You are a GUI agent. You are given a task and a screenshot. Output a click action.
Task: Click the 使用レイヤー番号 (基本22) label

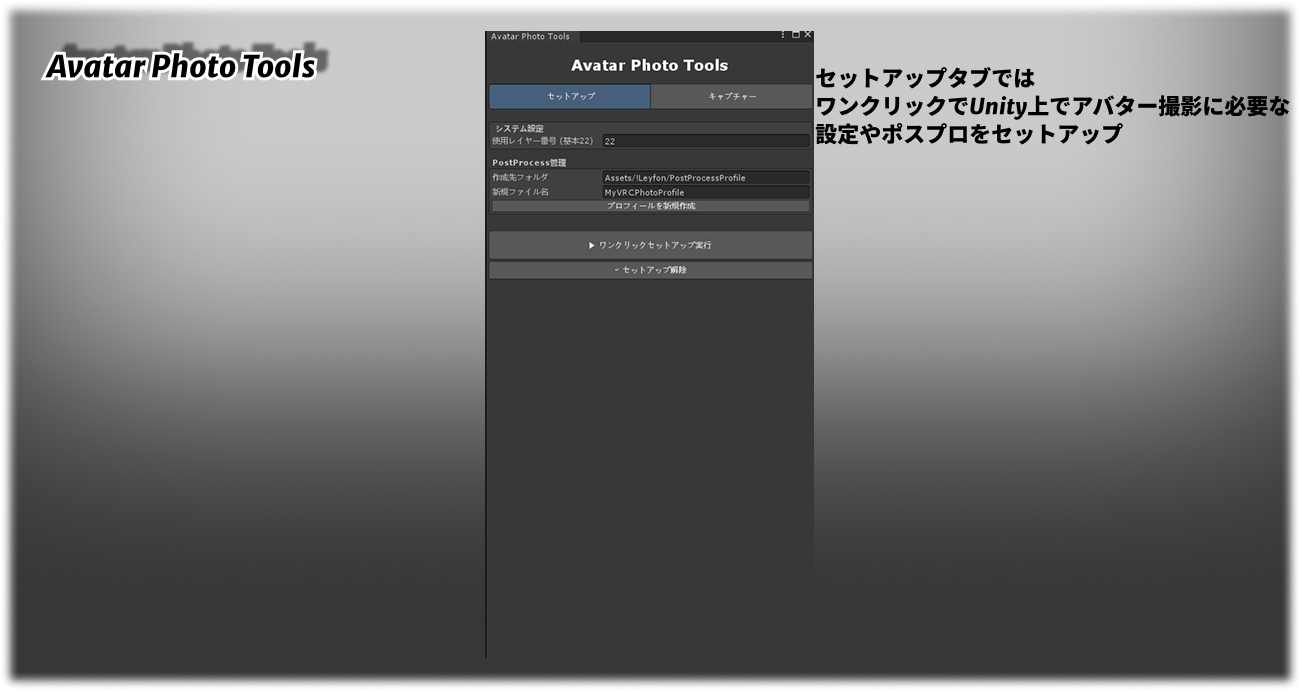[x=543, y=141]
